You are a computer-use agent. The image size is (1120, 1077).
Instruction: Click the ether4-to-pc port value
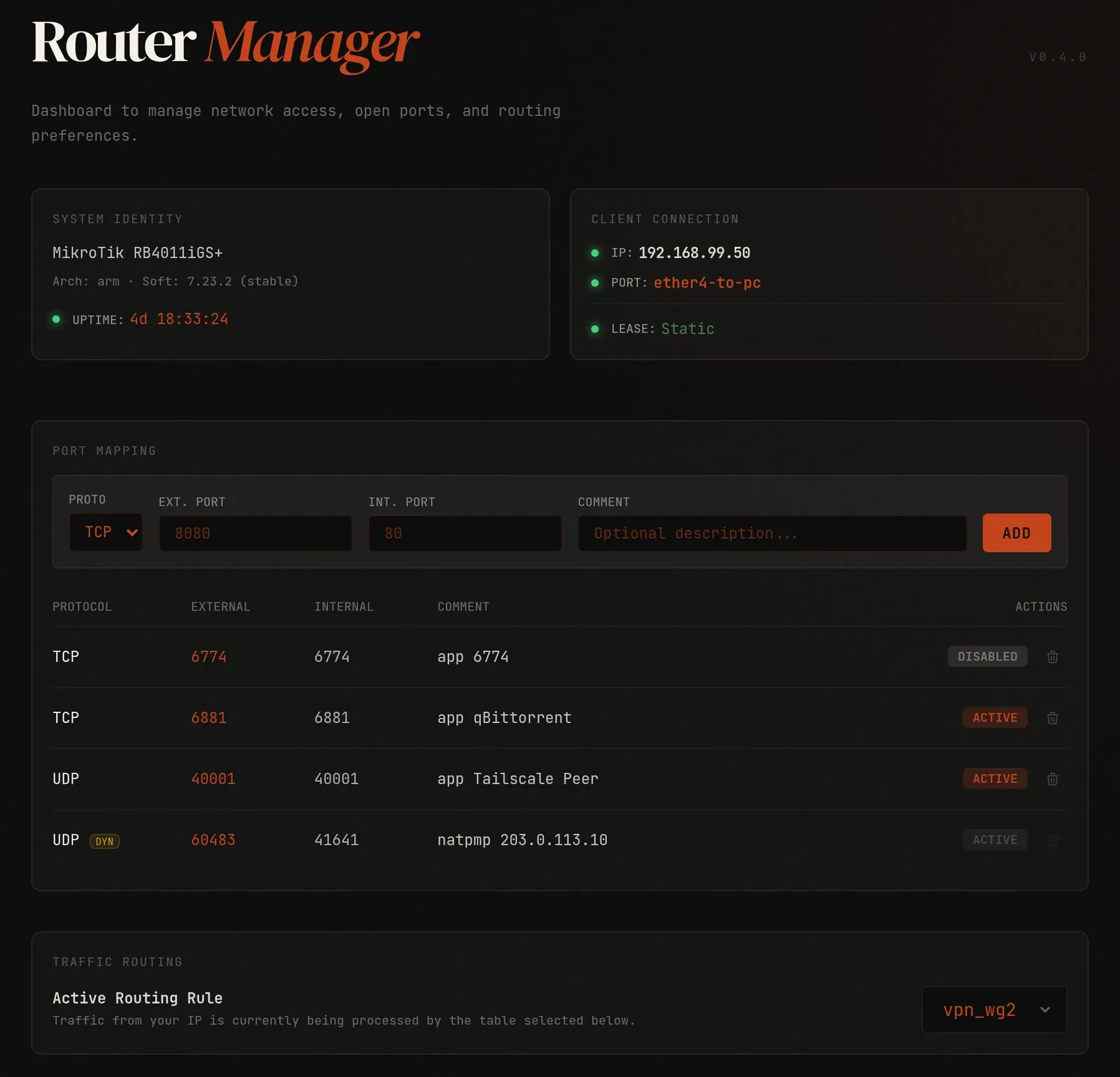pos(707,283)
